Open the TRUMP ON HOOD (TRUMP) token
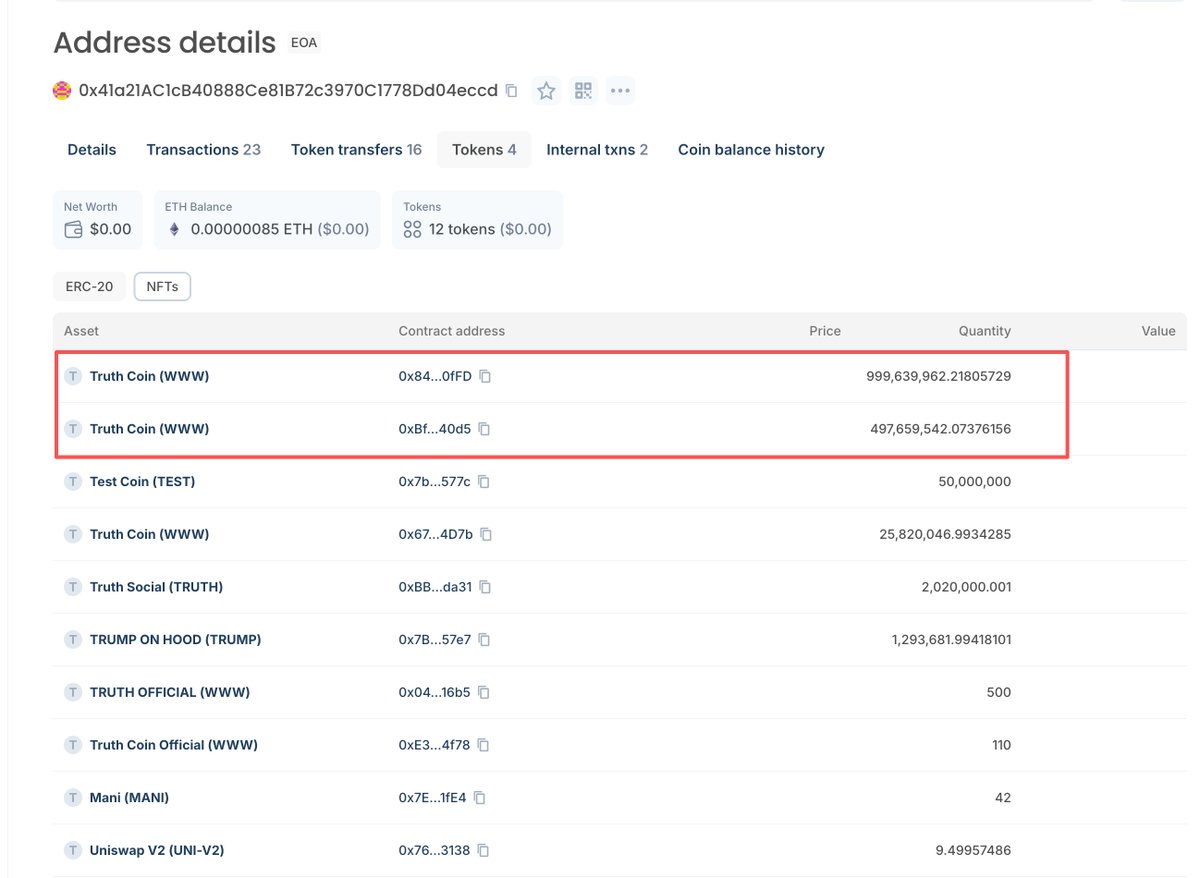Screen dimensions: 1200x878 [175, 640]
